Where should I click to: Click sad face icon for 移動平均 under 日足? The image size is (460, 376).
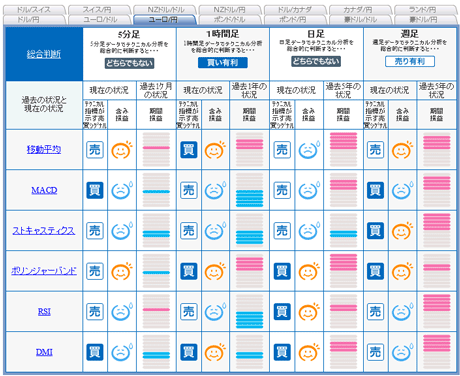(x=309, y=150)
